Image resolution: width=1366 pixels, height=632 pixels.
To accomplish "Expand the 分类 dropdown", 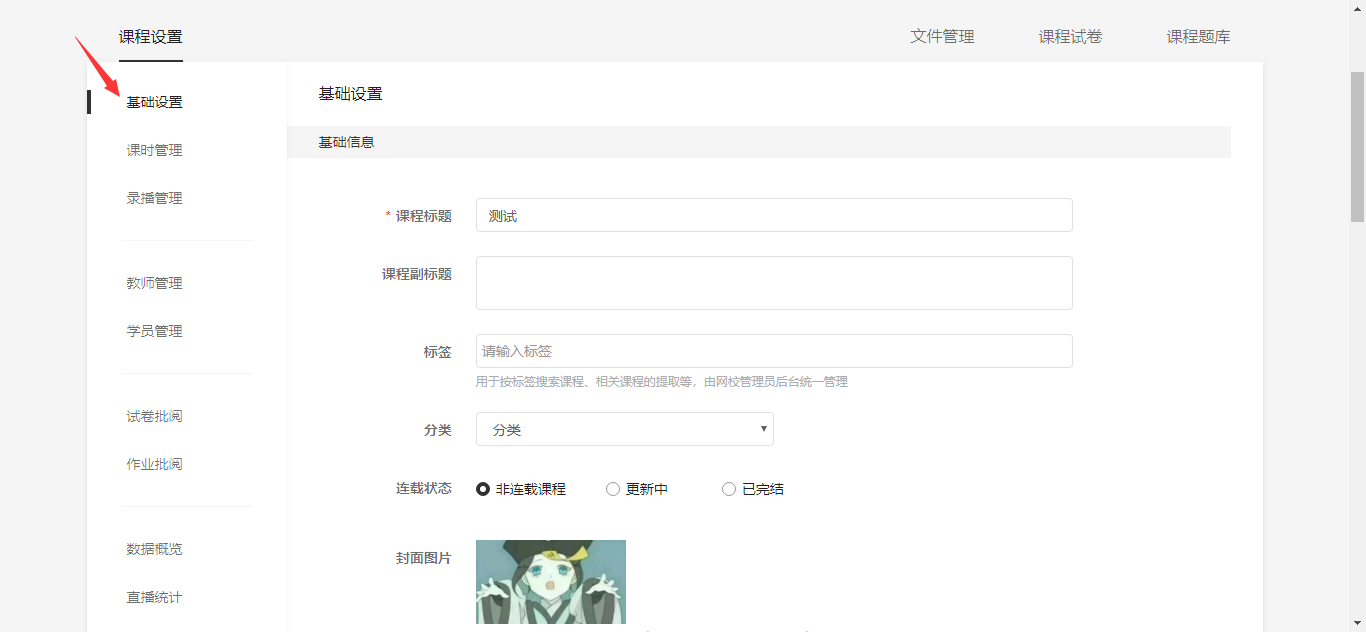I will click(x=624, y=429).
